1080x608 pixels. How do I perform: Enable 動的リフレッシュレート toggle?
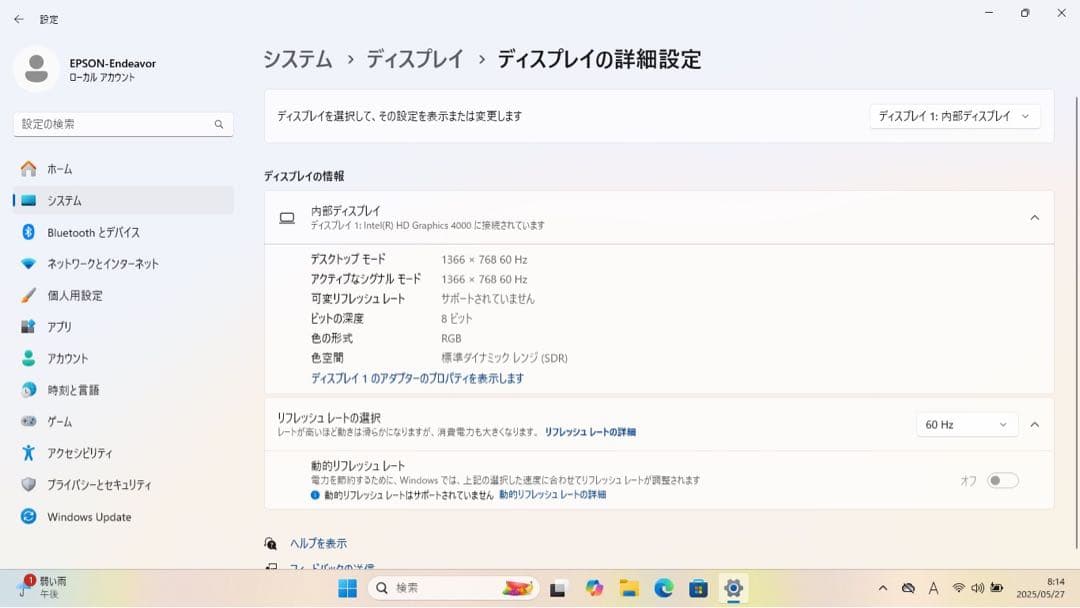[1003, 480]
